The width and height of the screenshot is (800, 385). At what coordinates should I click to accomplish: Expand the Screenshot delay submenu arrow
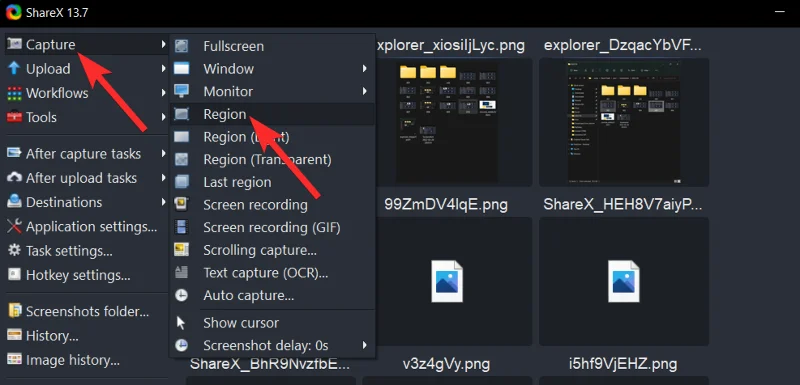click(365, 345)
